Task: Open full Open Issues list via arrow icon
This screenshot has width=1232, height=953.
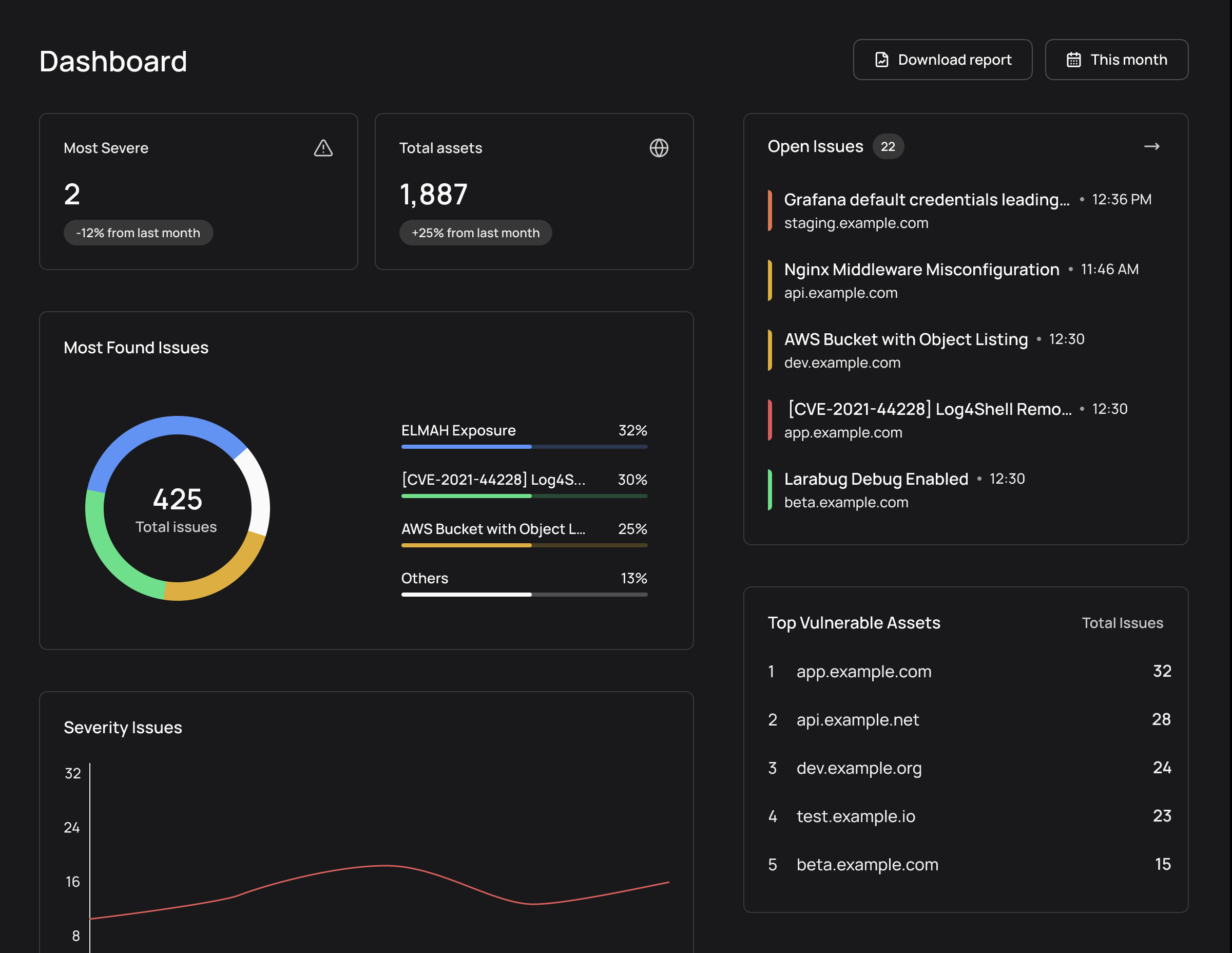Action: click(1152, 146)
